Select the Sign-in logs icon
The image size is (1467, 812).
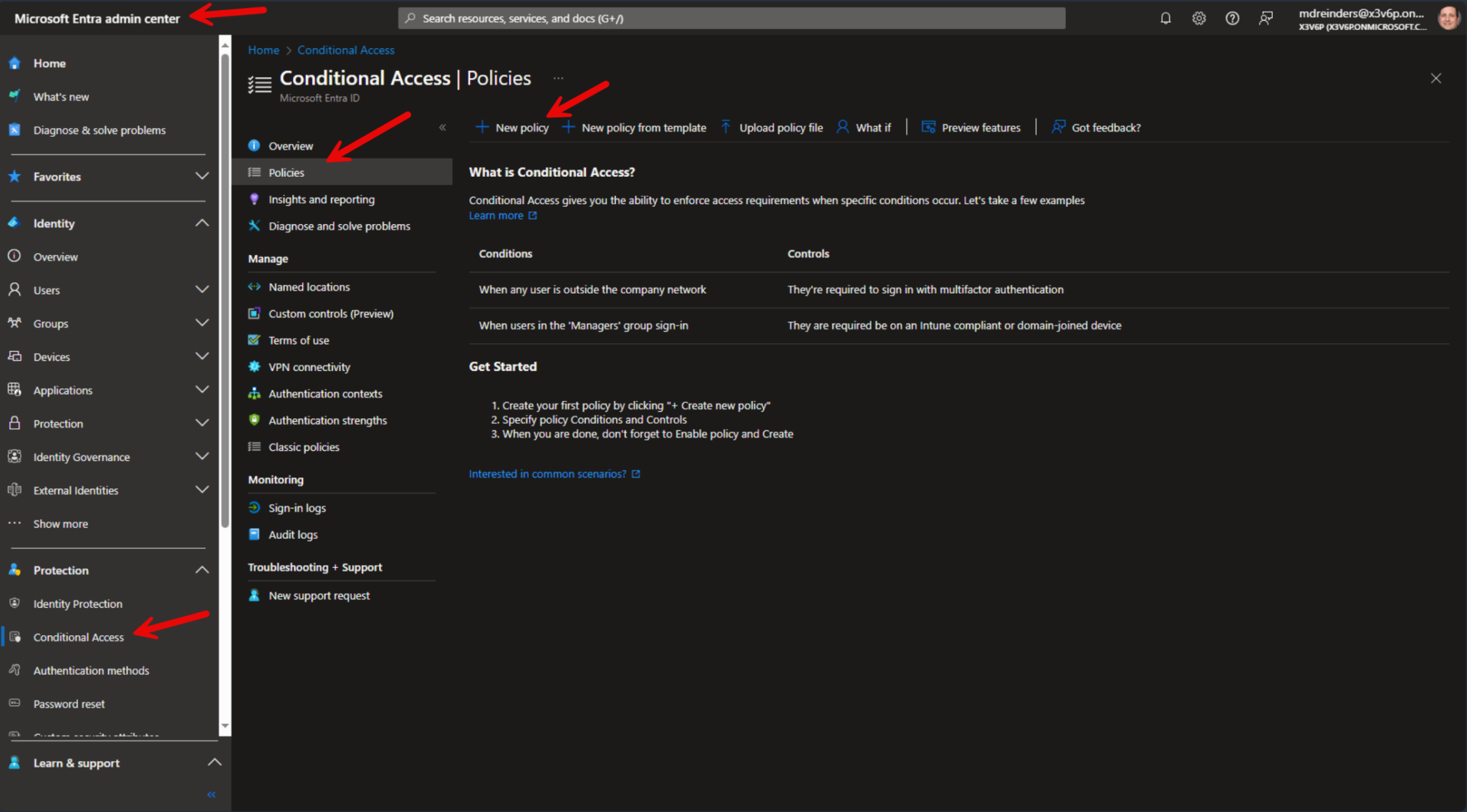[255, 507]
